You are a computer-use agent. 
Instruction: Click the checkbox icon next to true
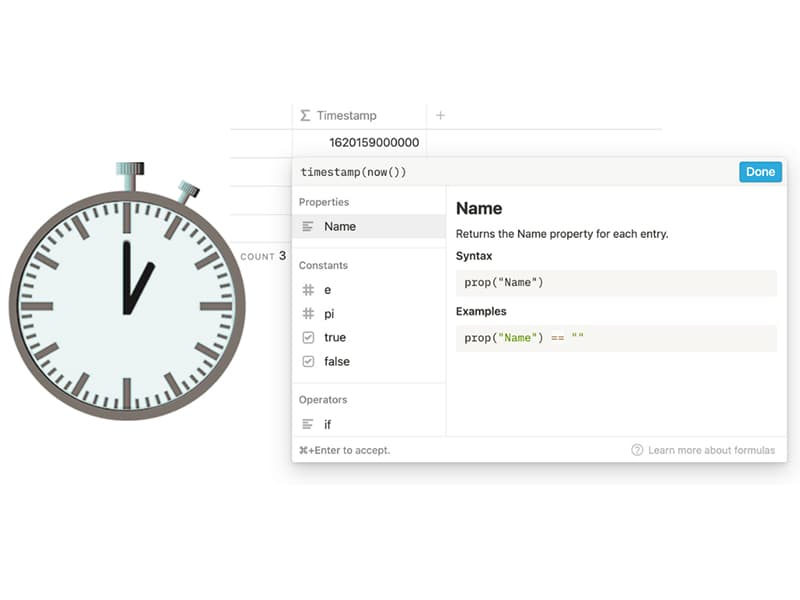(x=308, y=337)
